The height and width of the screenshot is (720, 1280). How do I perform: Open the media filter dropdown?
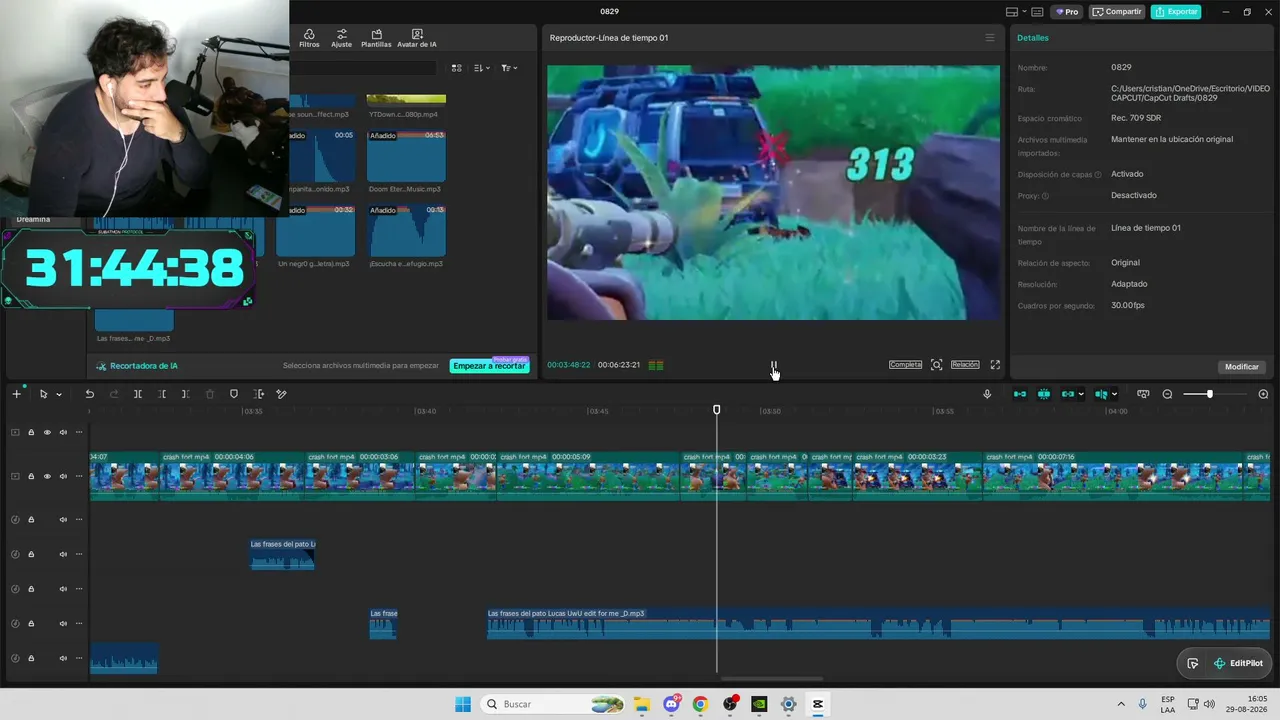click(x=508, y=68)
